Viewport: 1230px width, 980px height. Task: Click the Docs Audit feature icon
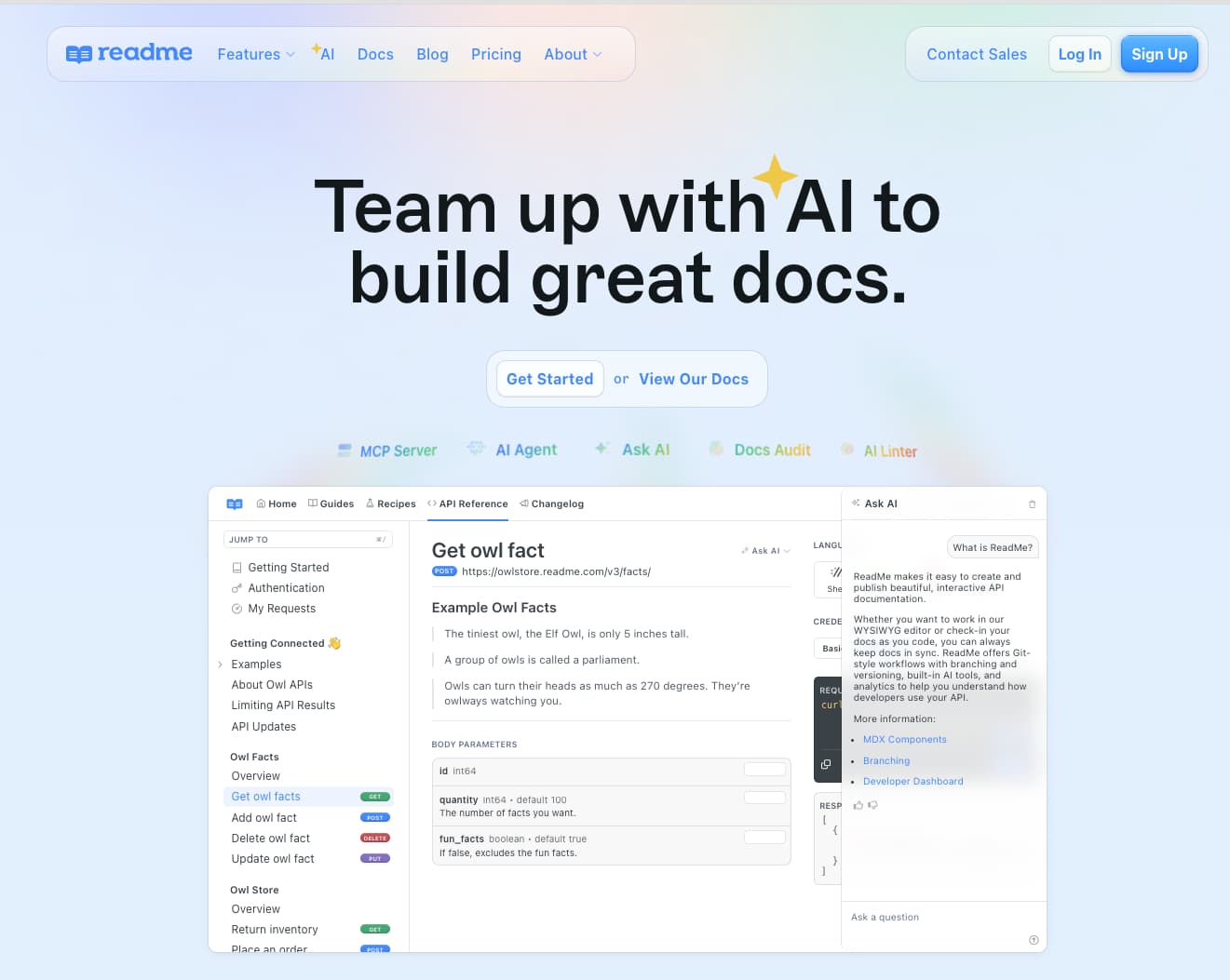coord(716,449)
